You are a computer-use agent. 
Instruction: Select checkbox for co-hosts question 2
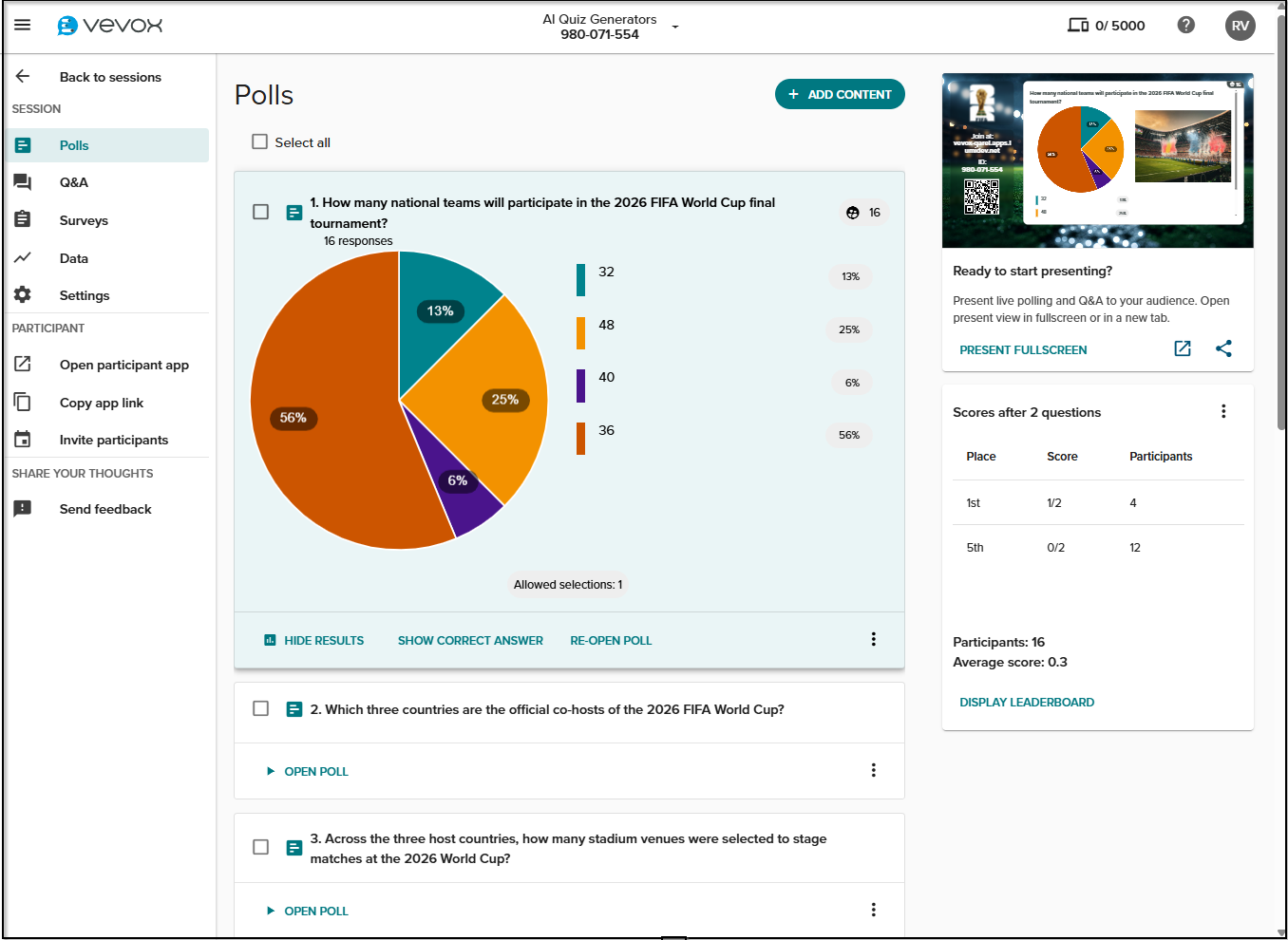[x=260, y=708]
